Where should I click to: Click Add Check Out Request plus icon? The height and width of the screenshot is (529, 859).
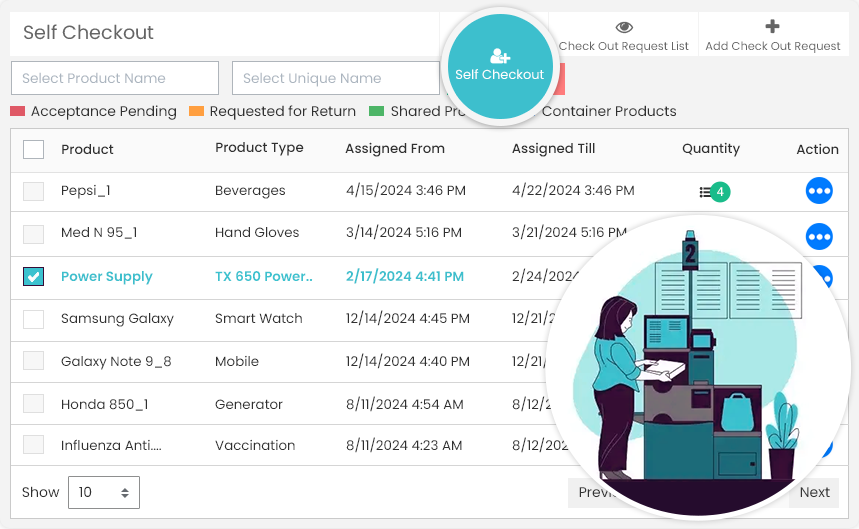click(x=772, y=27)
